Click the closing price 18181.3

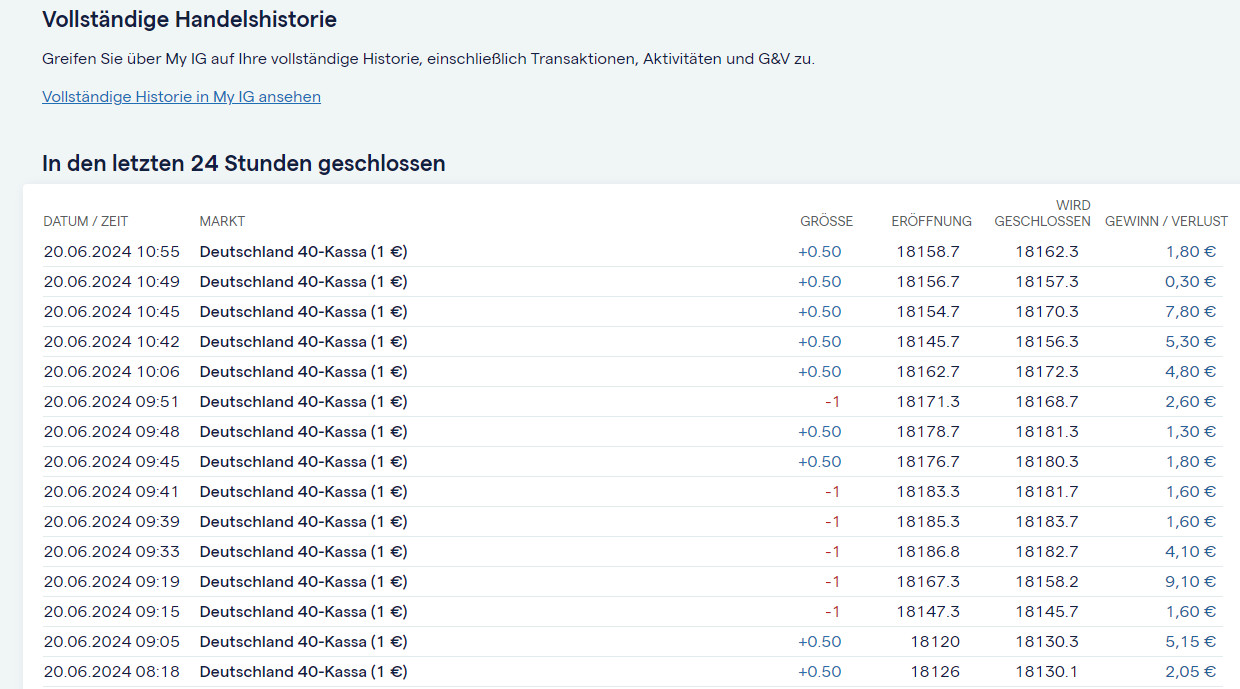pyautogui.click(x=1047, y=432)
